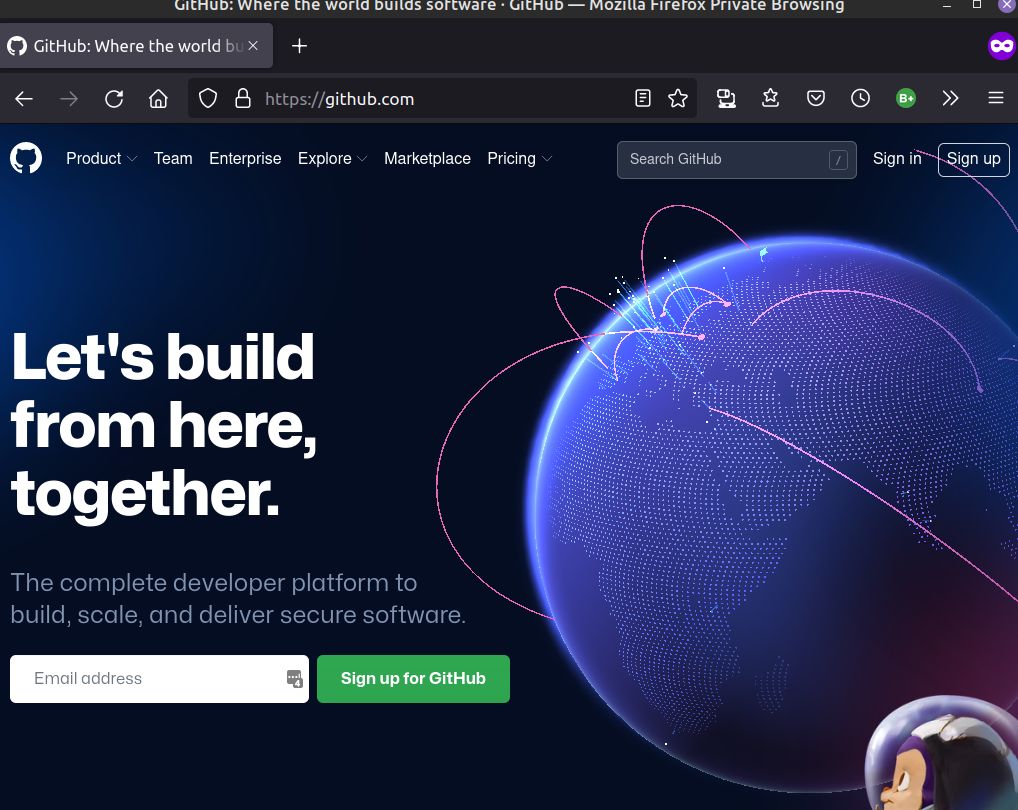Go back with the browser back arrow
The height and width of the screenshot is (810, 1018).
click(24, 99)
